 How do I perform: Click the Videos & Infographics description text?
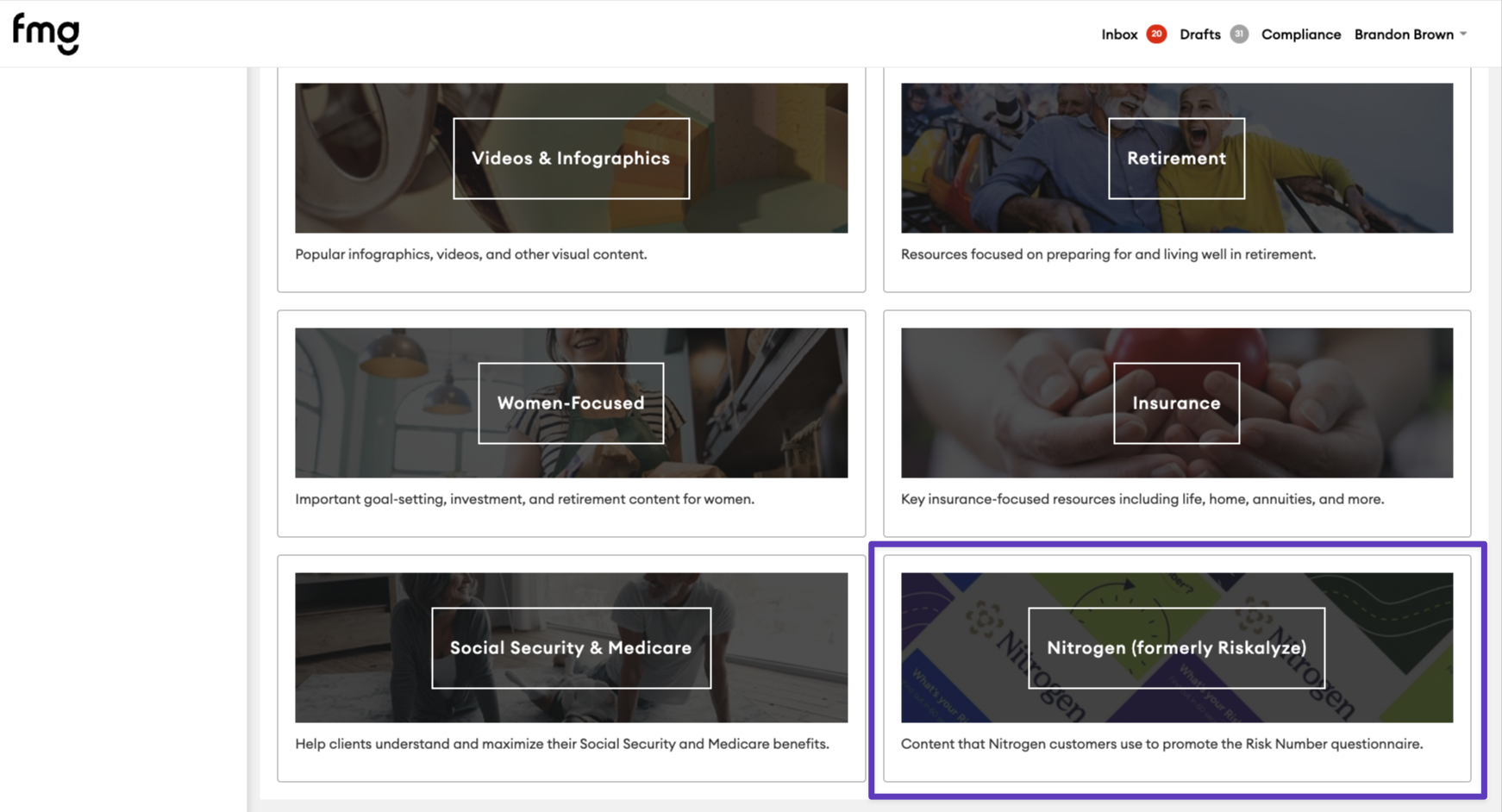[x=471, y=254]
